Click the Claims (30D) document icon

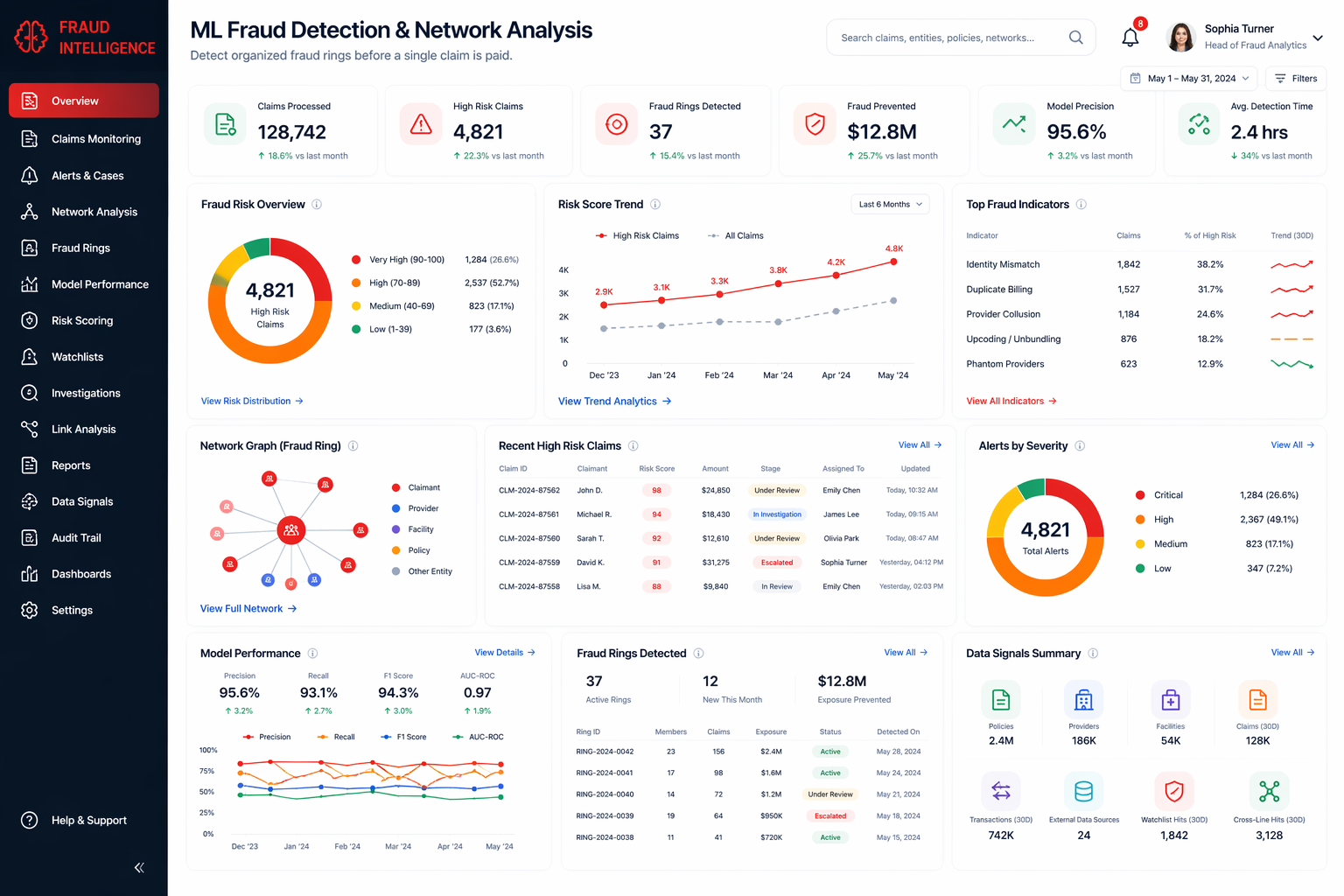[x=1257, y=700]
